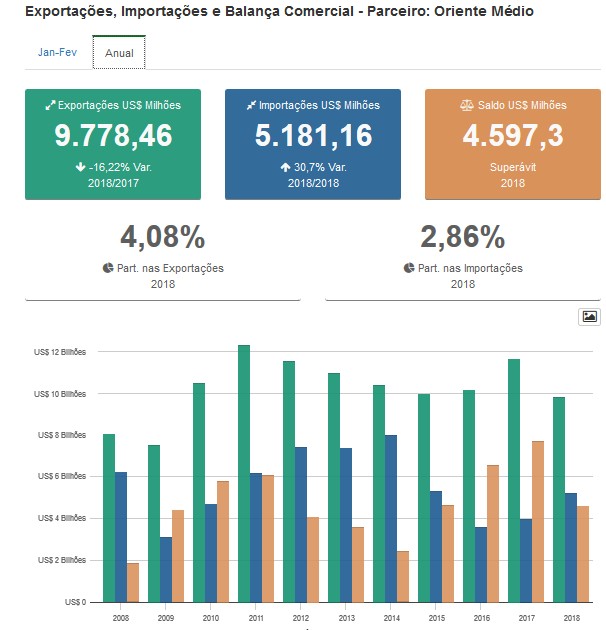This screenshot has width=606, height=630.
Task: Click the orange balance bar for 2008
Action: [x=133, y=582]
